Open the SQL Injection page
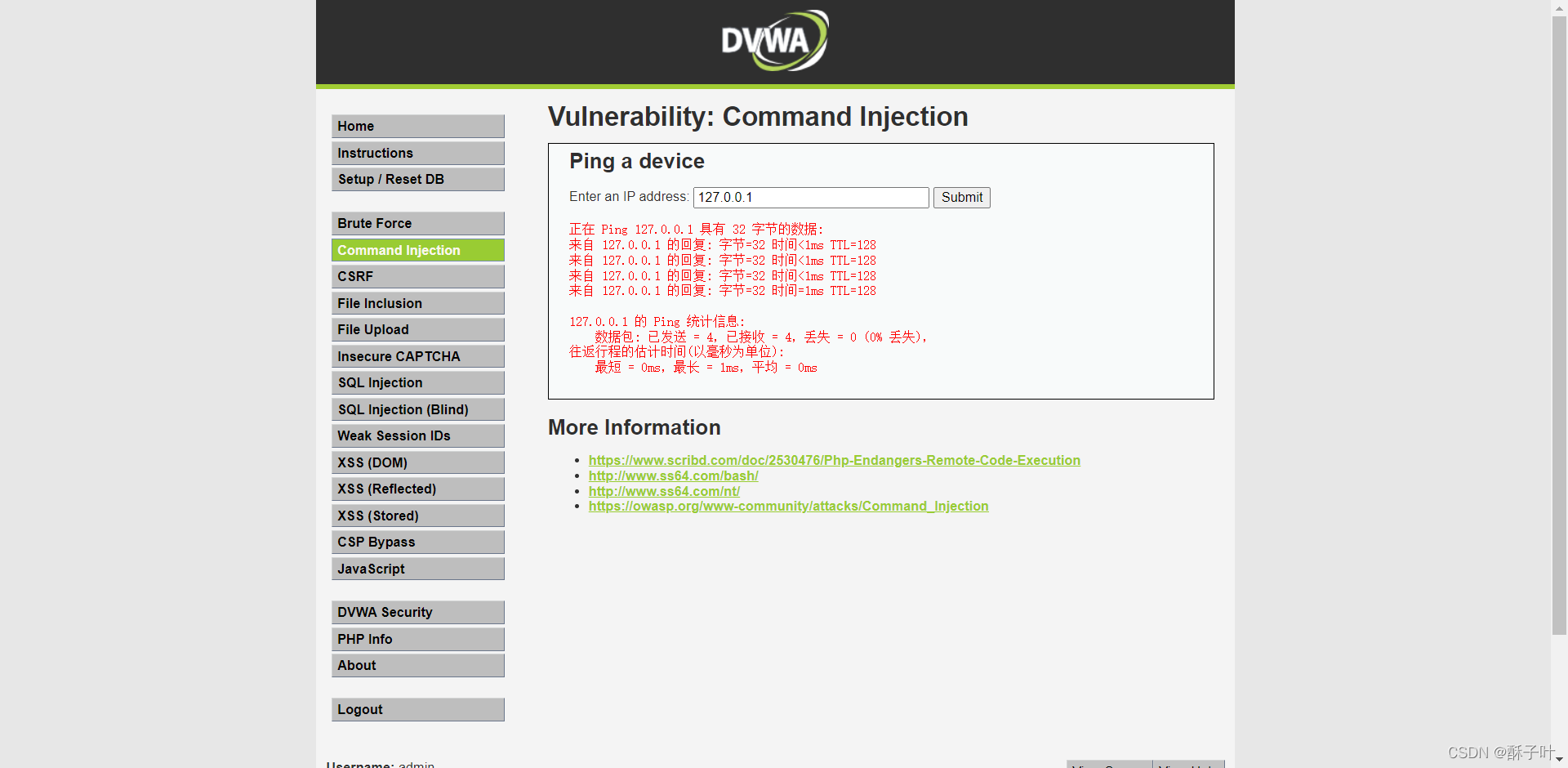 click(417, 382)
